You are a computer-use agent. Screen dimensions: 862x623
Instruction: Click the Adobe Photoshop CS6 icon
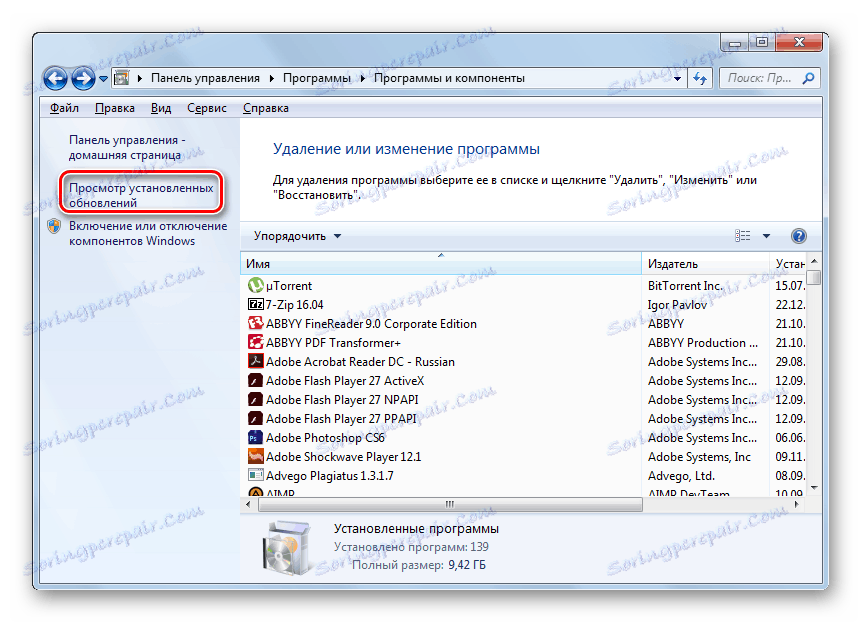click(x=256, y=437)
